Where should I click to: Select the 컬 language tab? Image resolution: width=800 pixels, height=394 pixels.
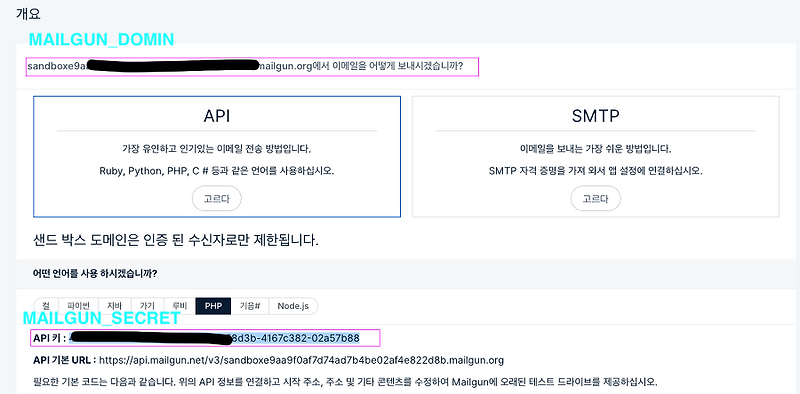click(x=46, y=306)
